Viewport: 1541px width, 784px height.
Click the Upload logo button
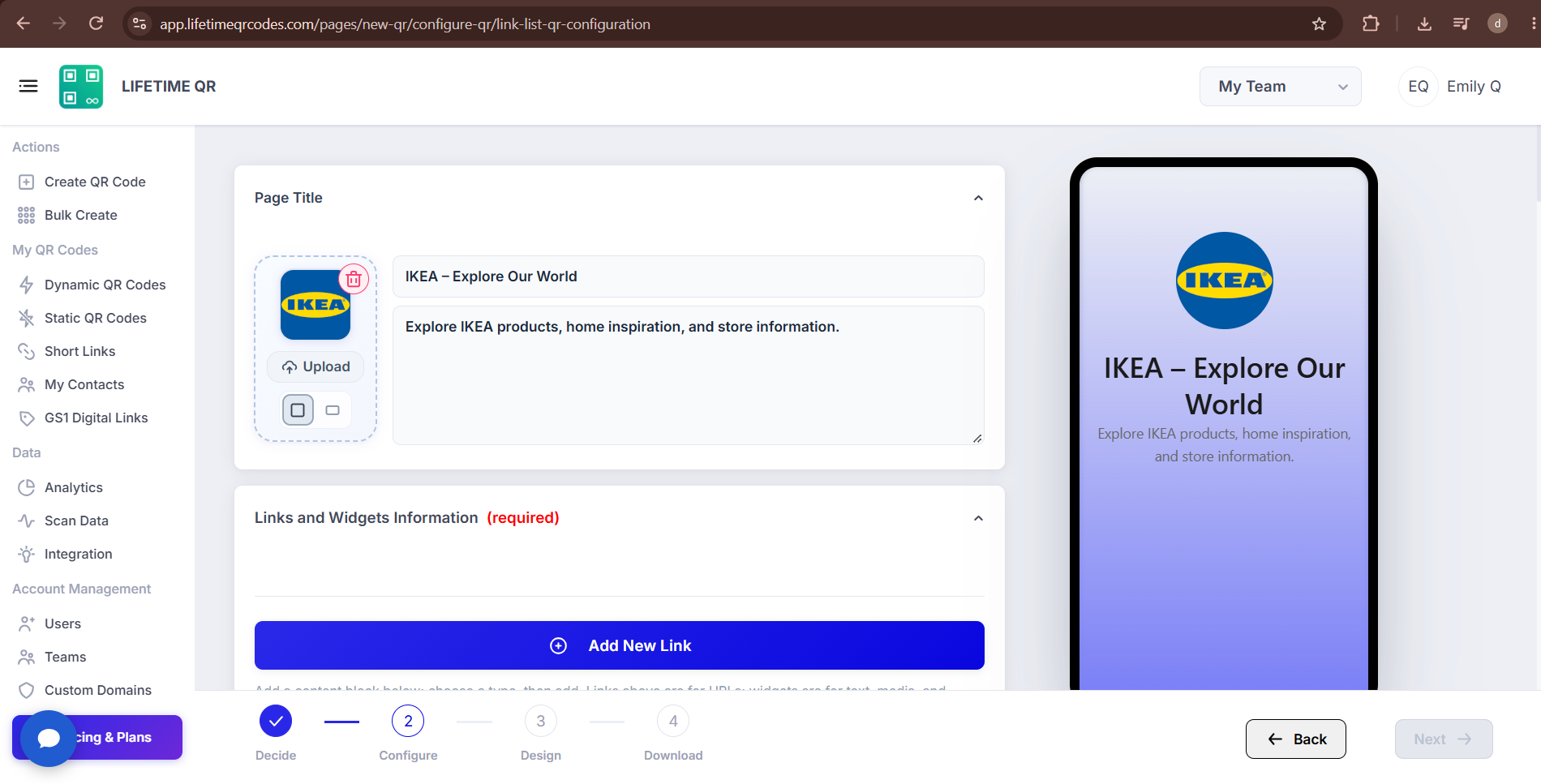[x=315, y=366]
